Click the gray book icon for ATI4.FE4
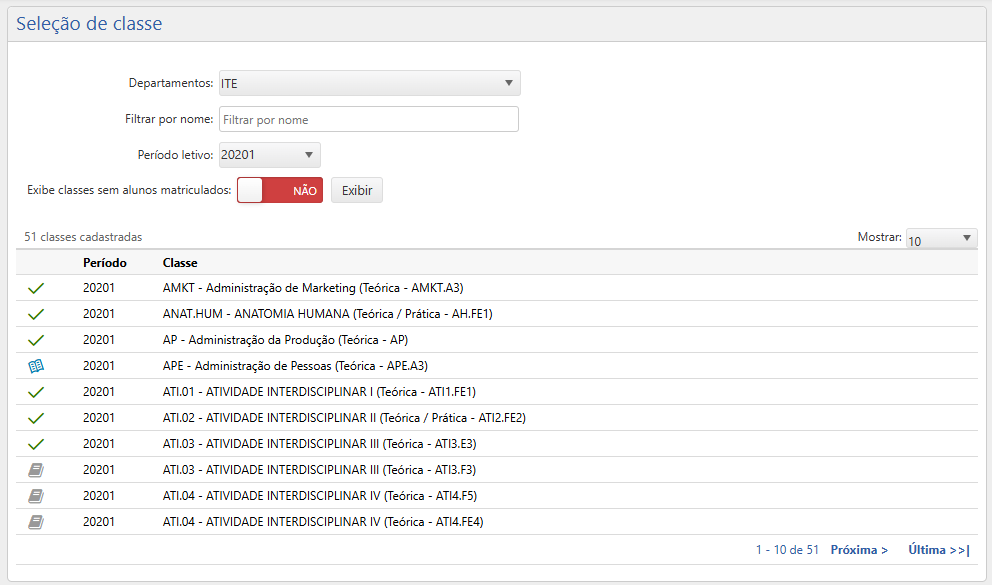 click(x=37, y=522)
